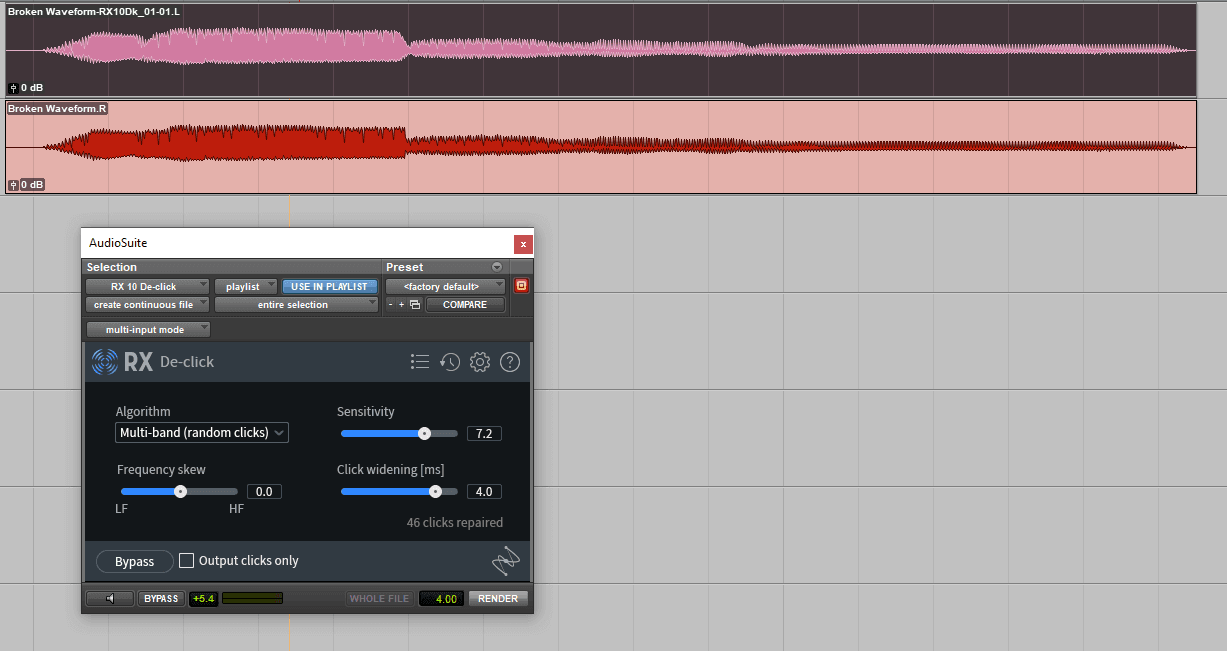The width and height of the screenshot is (1227, 651).
Task: Click the speaker preview button
Action: (x=110, y=599)
